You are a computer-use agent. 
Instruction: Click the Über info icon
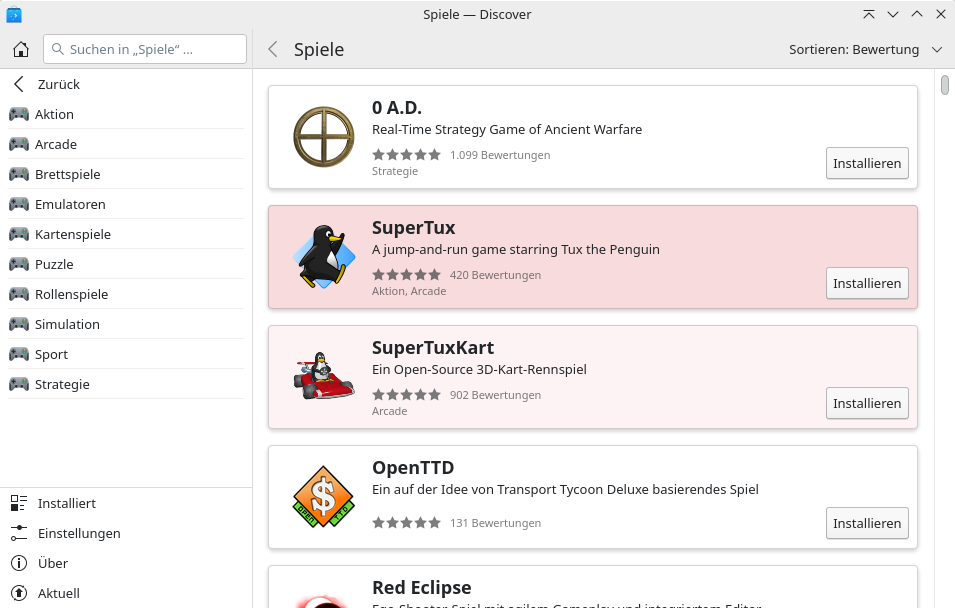[x=19, y=563]
